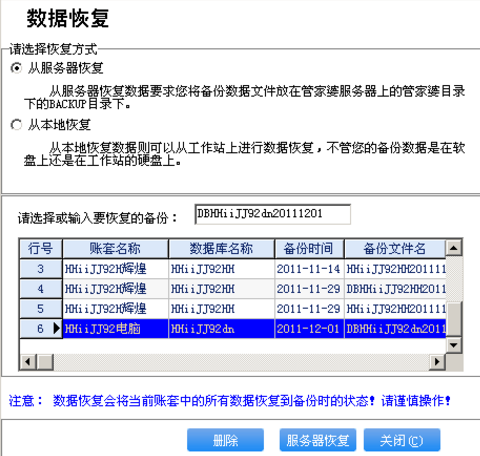Click the 备份文件名 column header
This screenshot has height=456, width=480.
tap(395, 249)
